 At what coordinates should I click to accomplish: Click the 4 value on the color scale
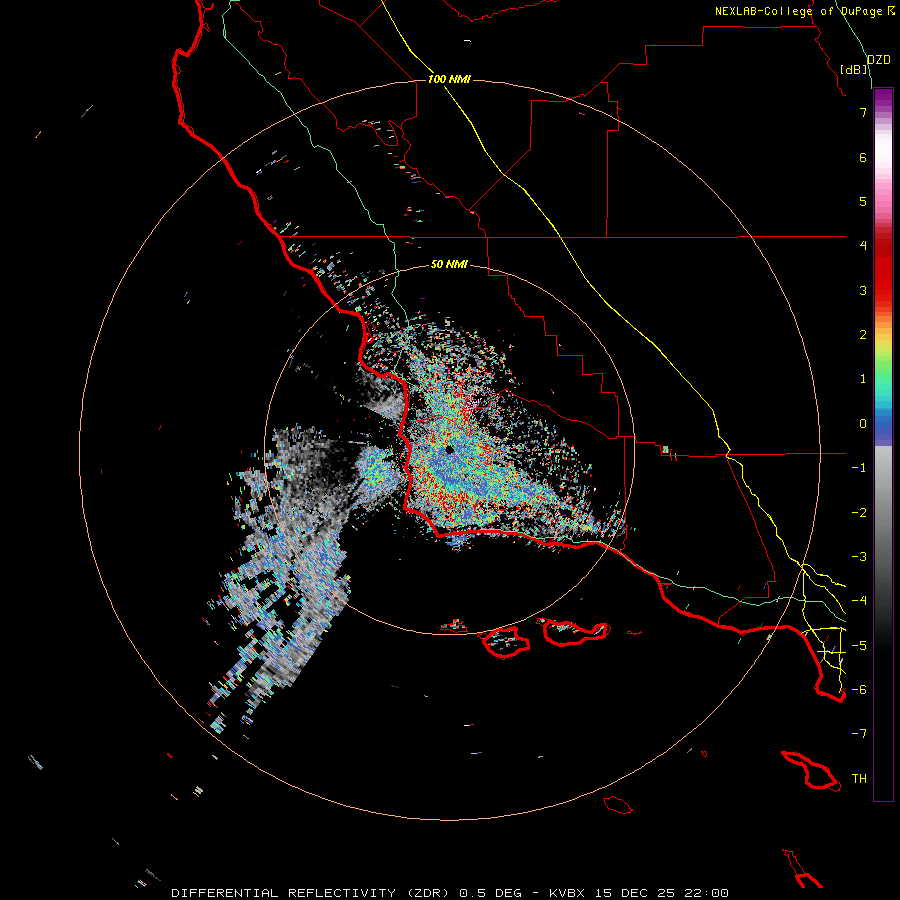863,246
